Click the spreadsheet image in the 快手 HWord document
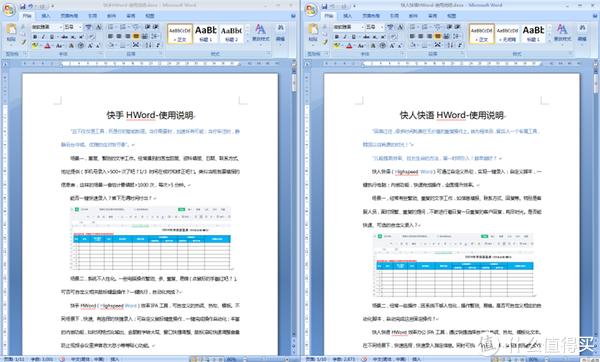Viewport: 600px width, 362px height. pos(151,238)
